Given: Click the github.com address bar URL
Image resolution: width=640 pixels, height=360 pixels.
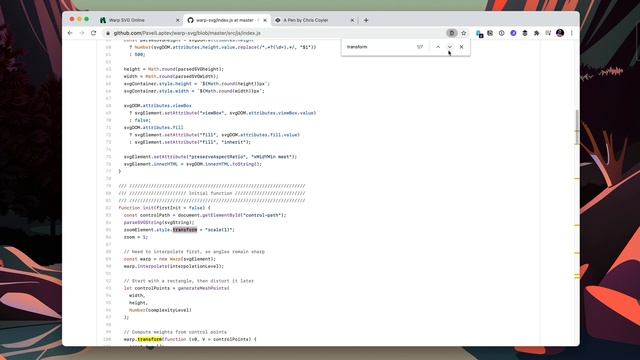Looking at the screenshot, I should [x=187, y=33].
